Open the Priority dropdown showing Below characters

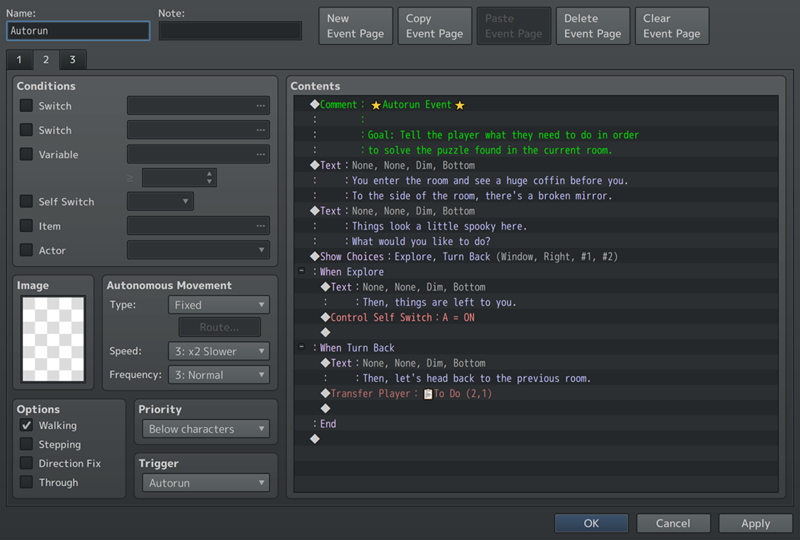pyautogui.click(x=207, y=429)
